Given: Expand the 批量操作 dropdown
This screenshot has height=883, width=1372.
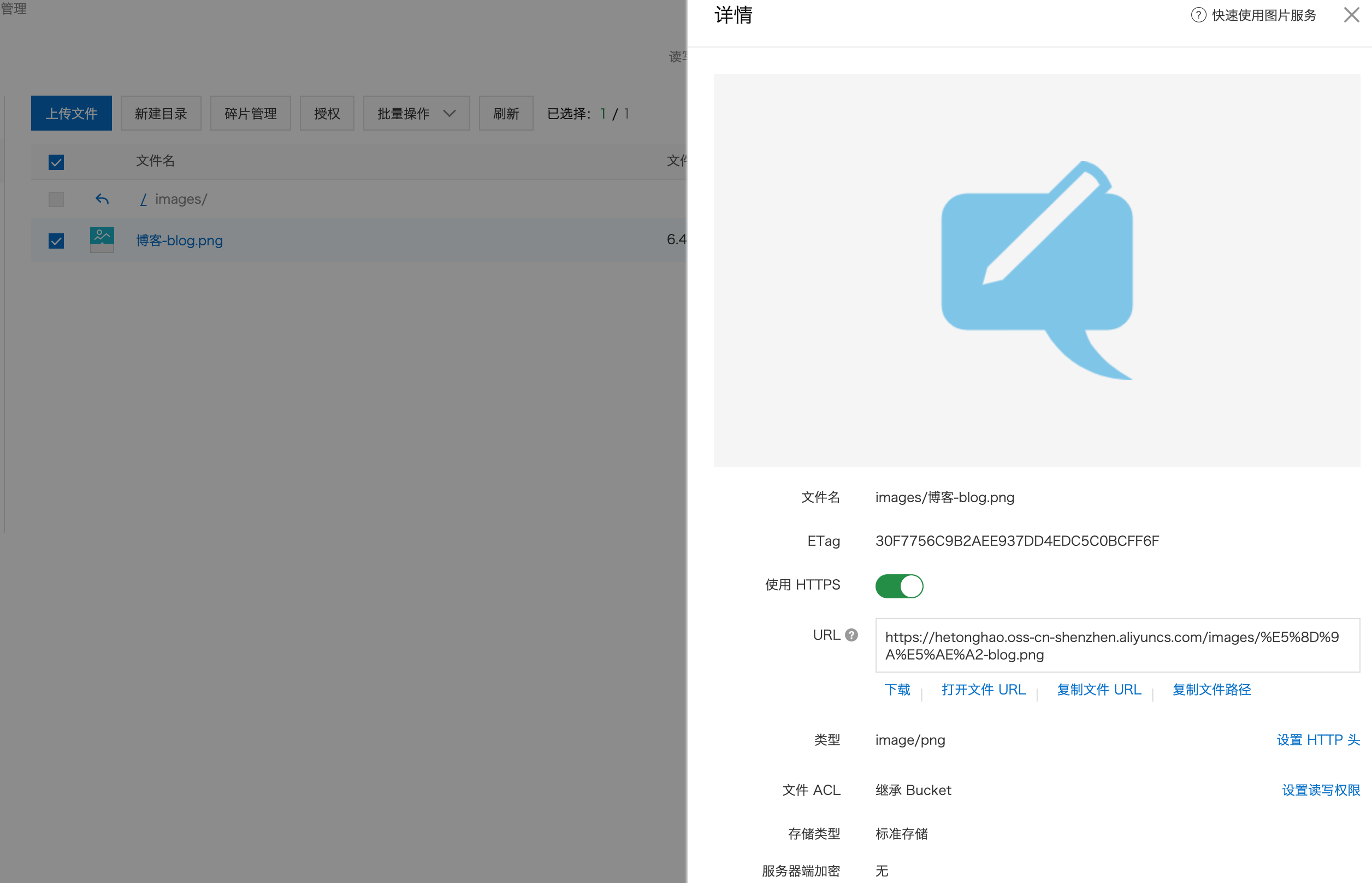Looking at the screenshot, I should 416,113.
